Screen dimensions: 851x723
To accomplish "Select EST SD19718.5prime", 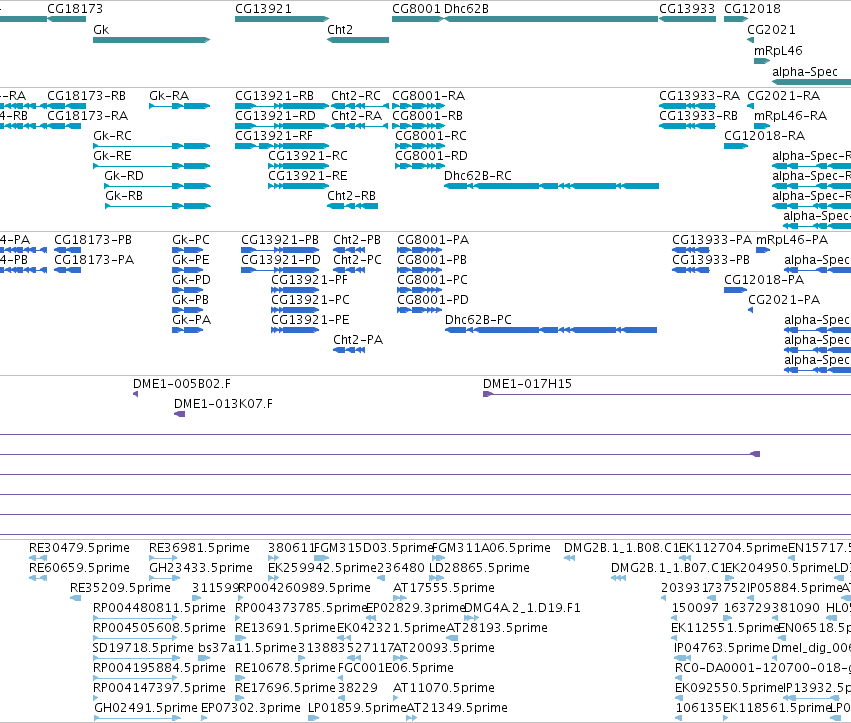I will coord(135,659).
